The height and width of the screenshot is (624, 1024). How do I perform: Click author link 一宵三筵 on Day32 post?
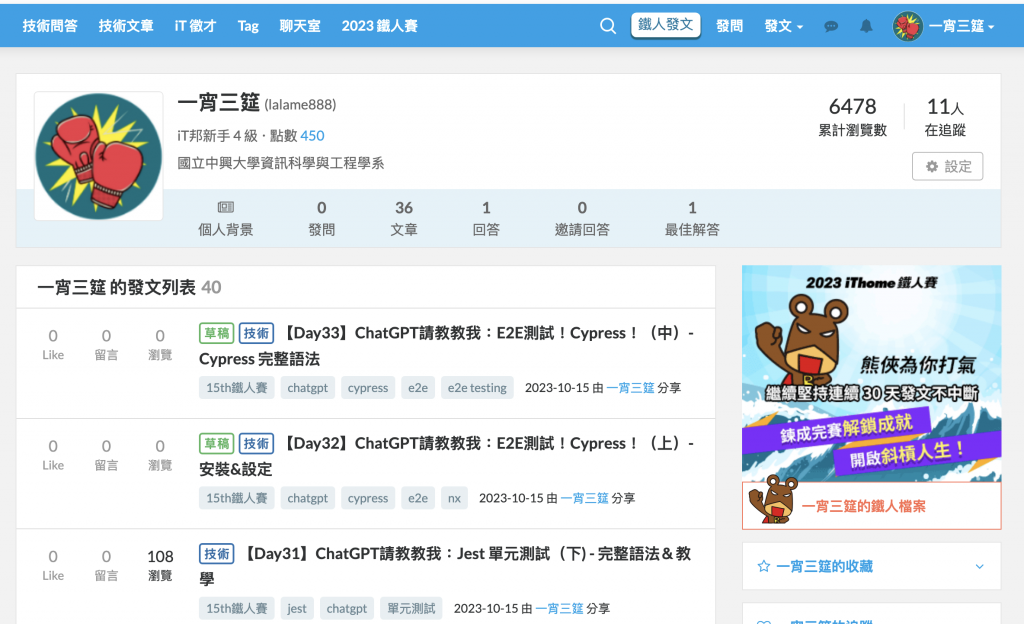point(584,498)
